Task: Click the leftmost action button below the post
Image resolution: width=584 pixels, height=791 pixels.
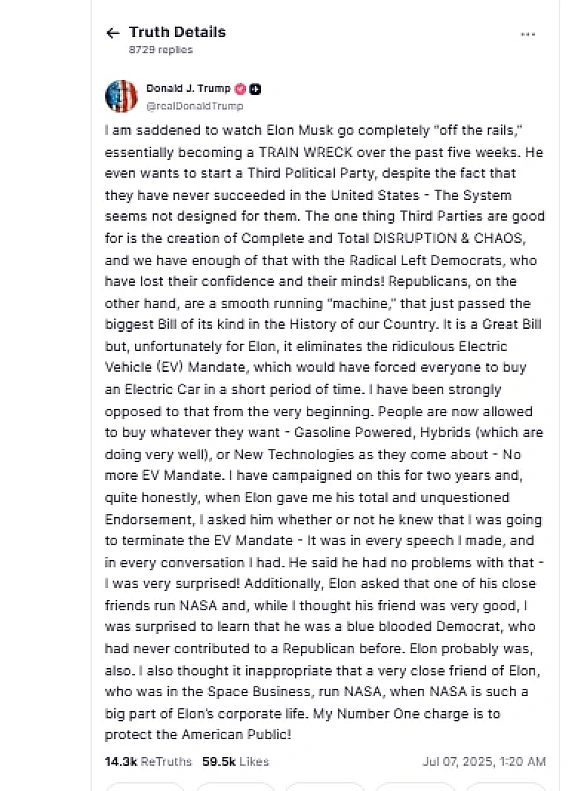Action: [145, 786]
